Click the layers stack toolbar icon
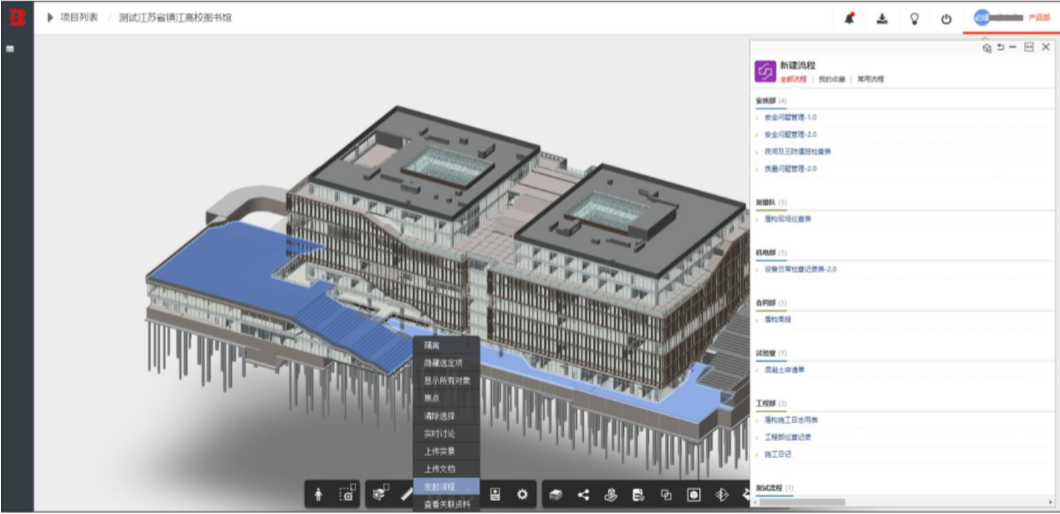1060x514 pixels. (x=556, y=495)
